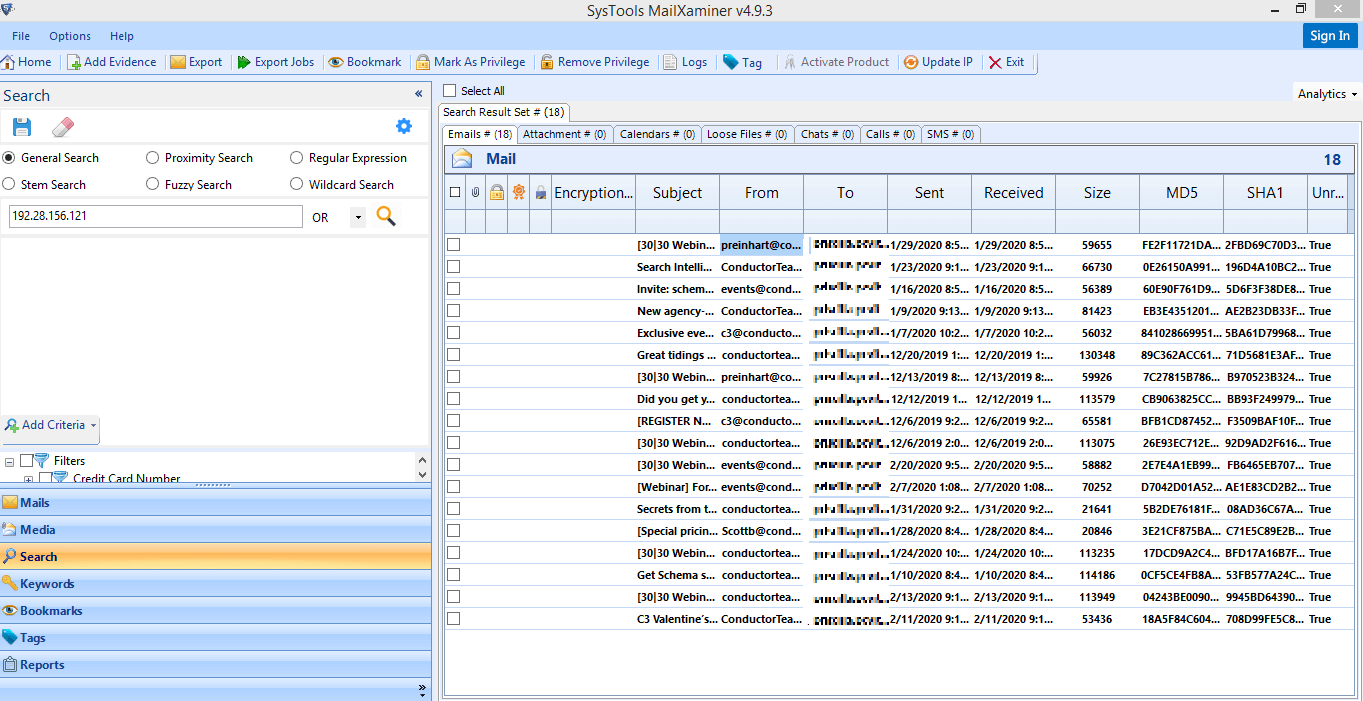Click the Search Result Set # (18) tab
The width and height of the screenshot is (1363, 701).
coord(504,112)
